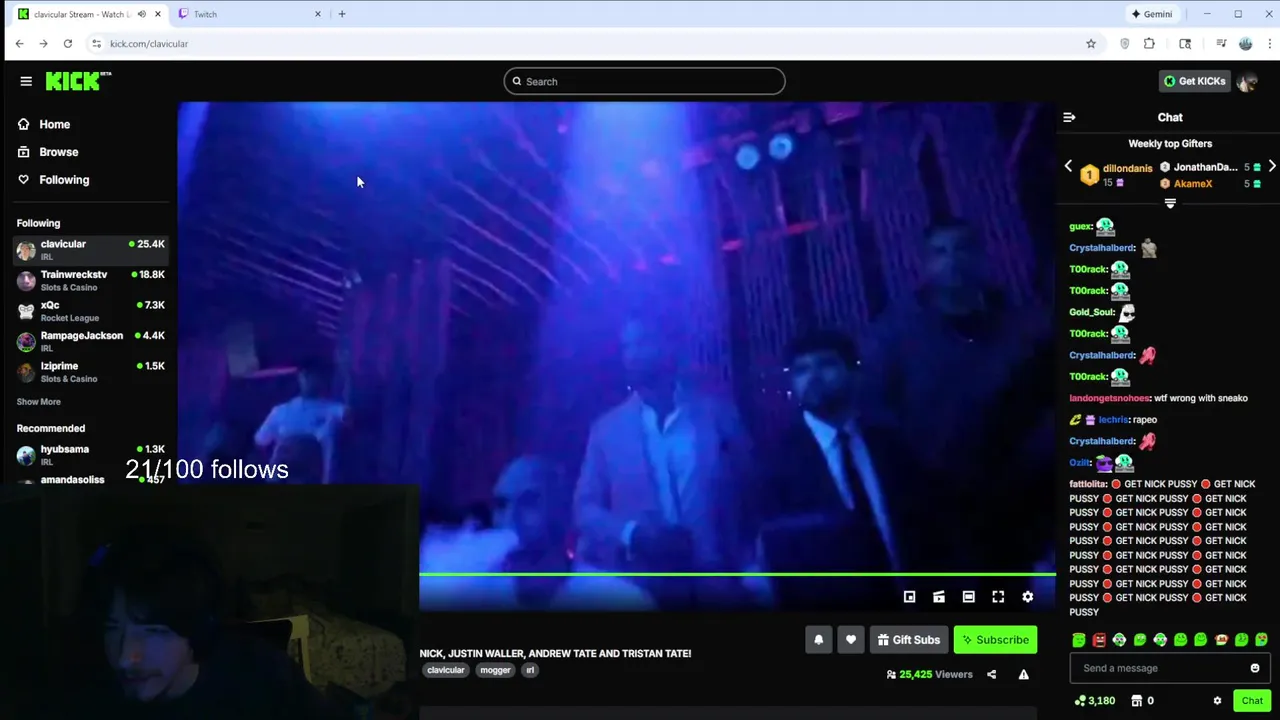This screenshot has width=1280, height=720.
Task: Open chat user fatlolita
Action: (1088, 484)
